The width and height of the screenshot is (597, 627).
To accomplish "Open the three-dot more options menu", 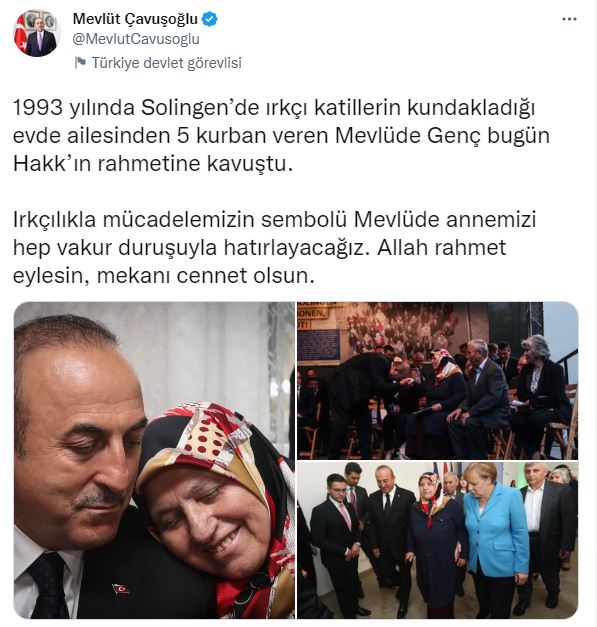I will (569, 19).
